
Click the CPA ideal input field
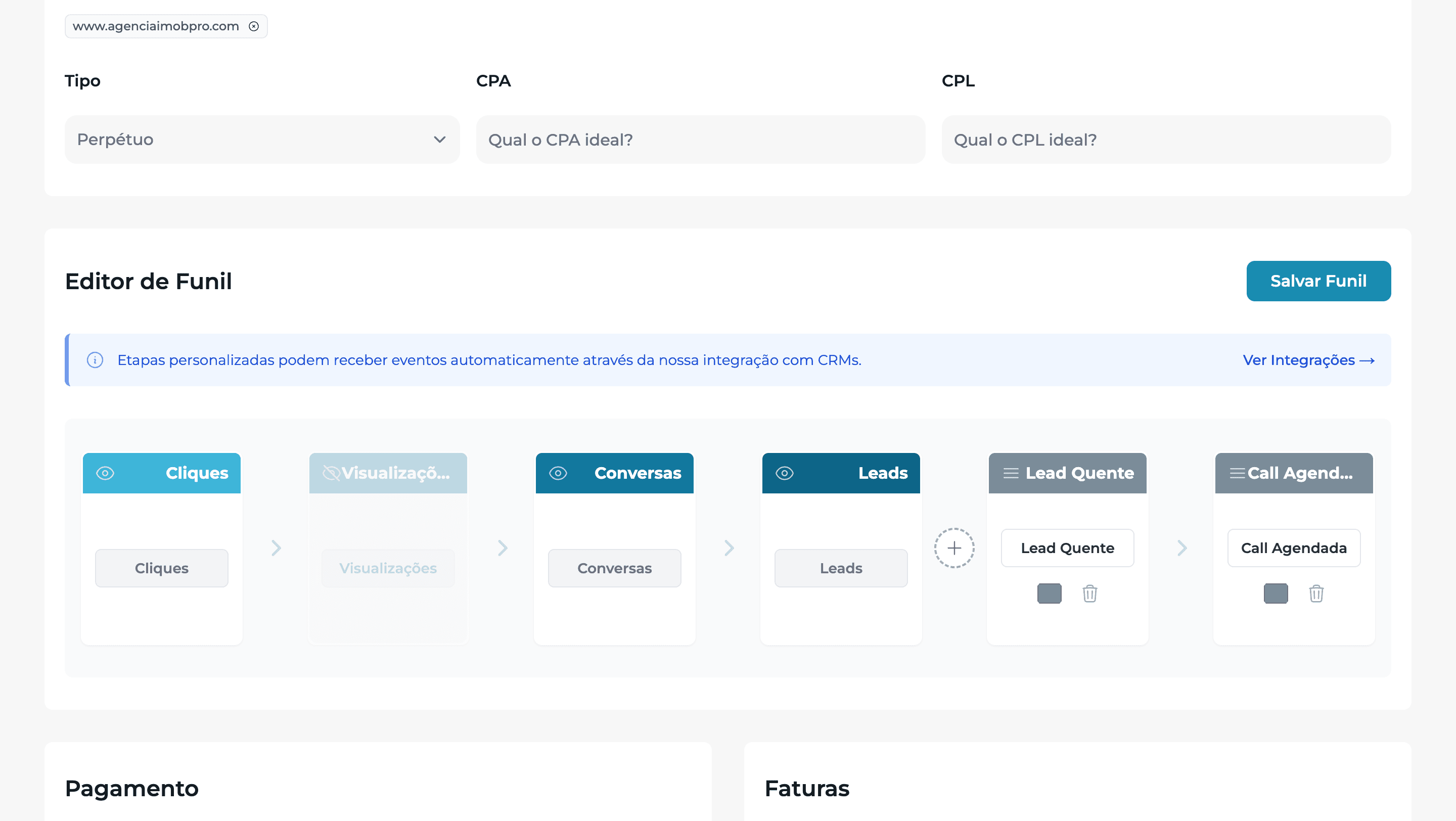tap(700, 140)
